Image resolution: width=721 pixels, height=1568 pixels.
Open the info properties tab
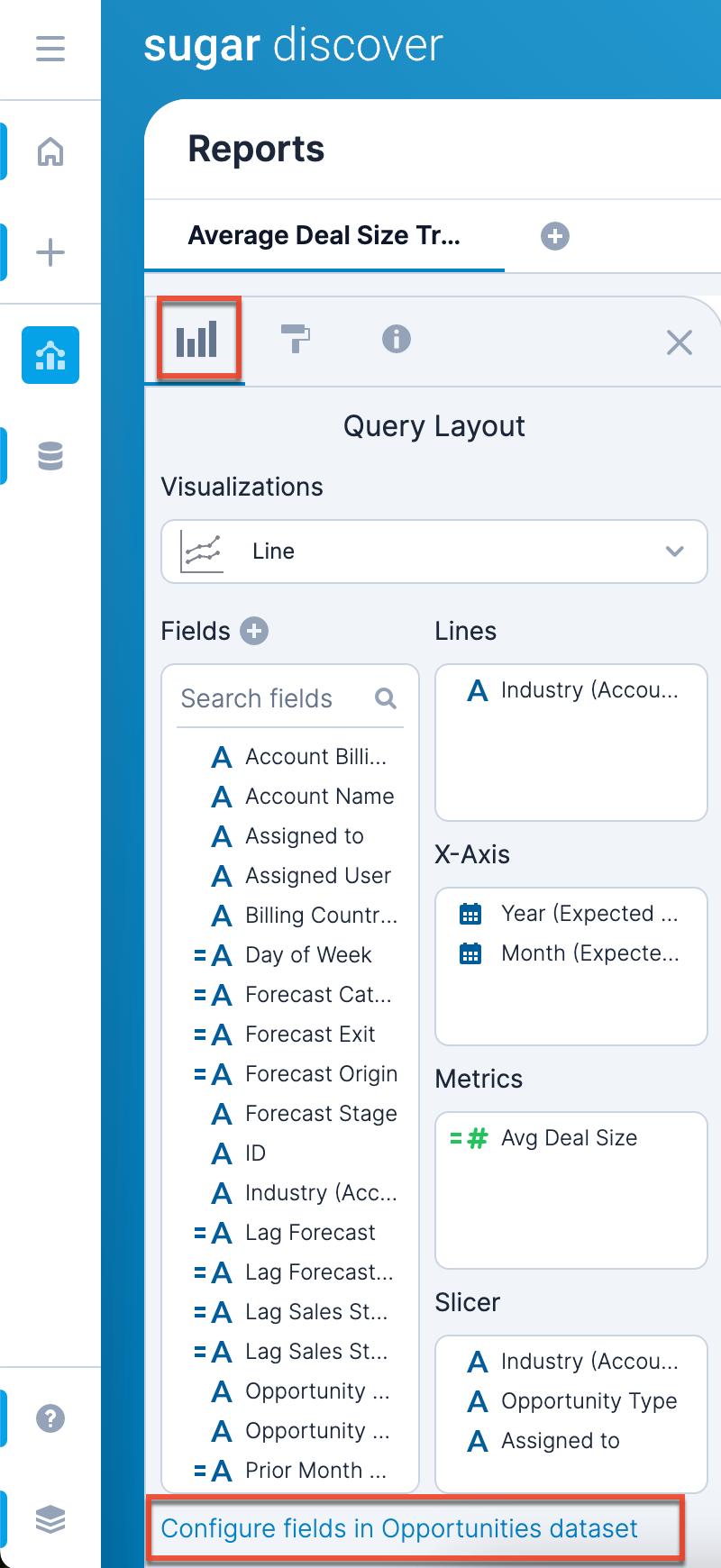click(397, 340)
